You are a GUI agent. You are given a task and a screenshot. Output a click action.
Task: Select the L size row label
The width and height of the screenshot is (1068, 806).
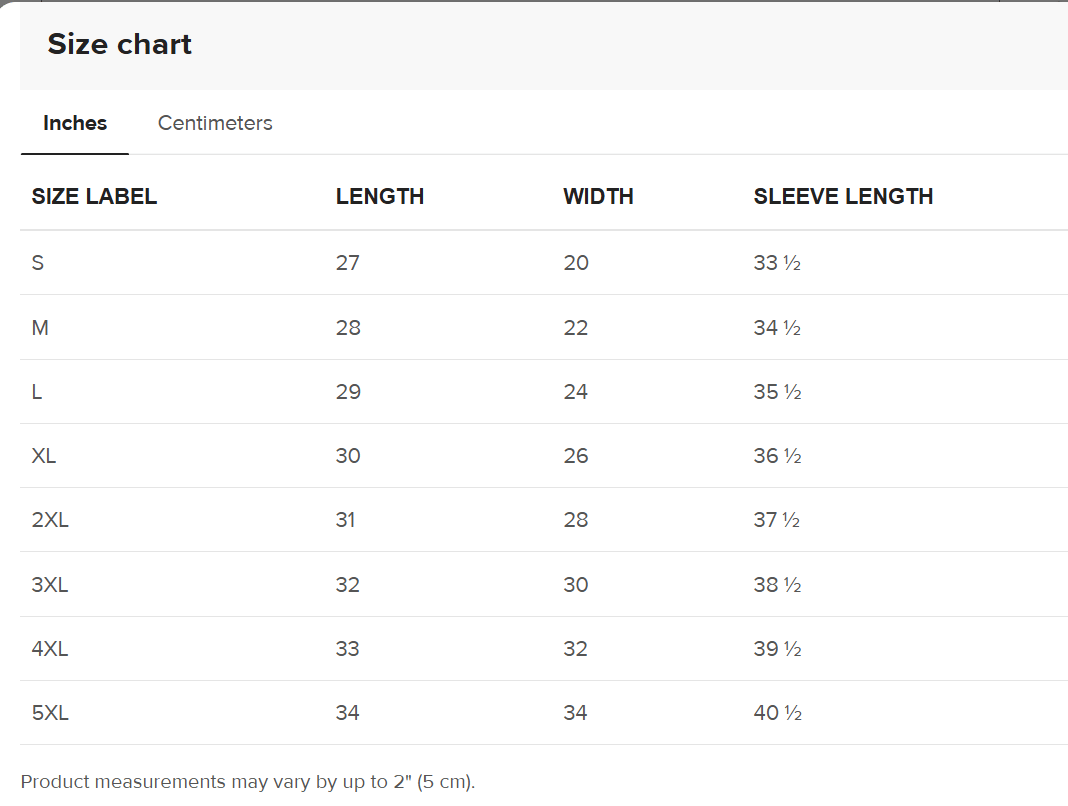point(37,392)
